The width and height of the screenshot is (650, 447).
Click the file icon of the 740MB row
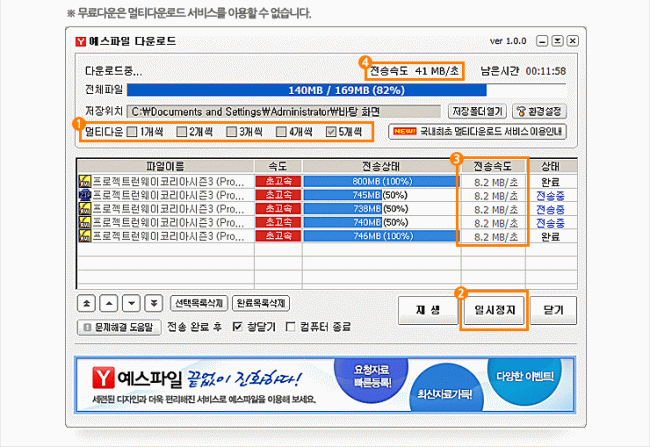tap(85, 222)
